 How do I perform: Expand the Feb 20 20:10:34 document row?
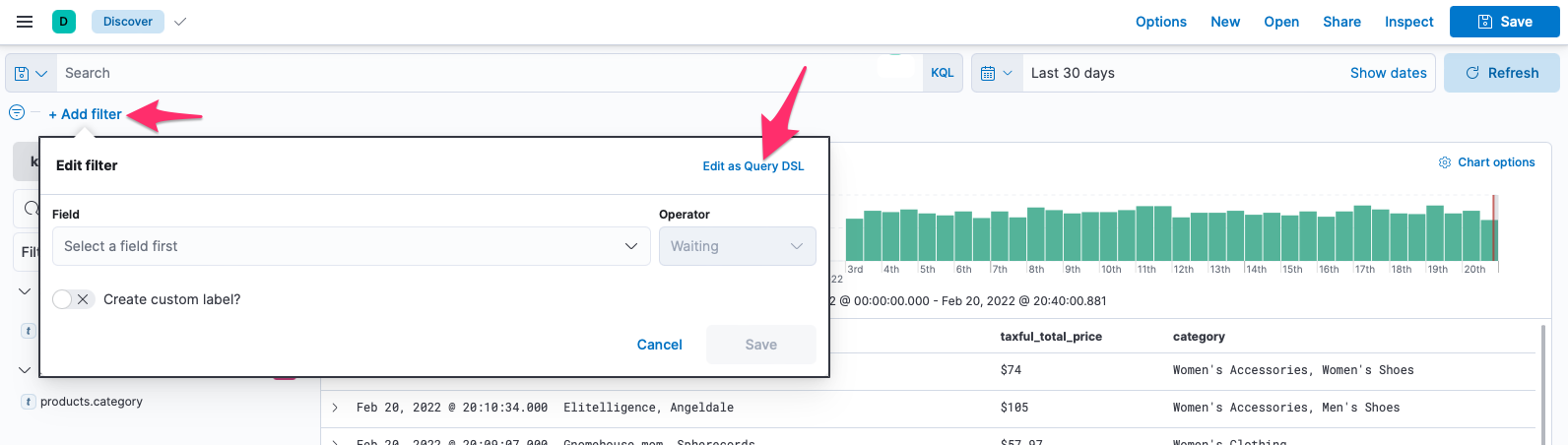(x=335, y=408)
